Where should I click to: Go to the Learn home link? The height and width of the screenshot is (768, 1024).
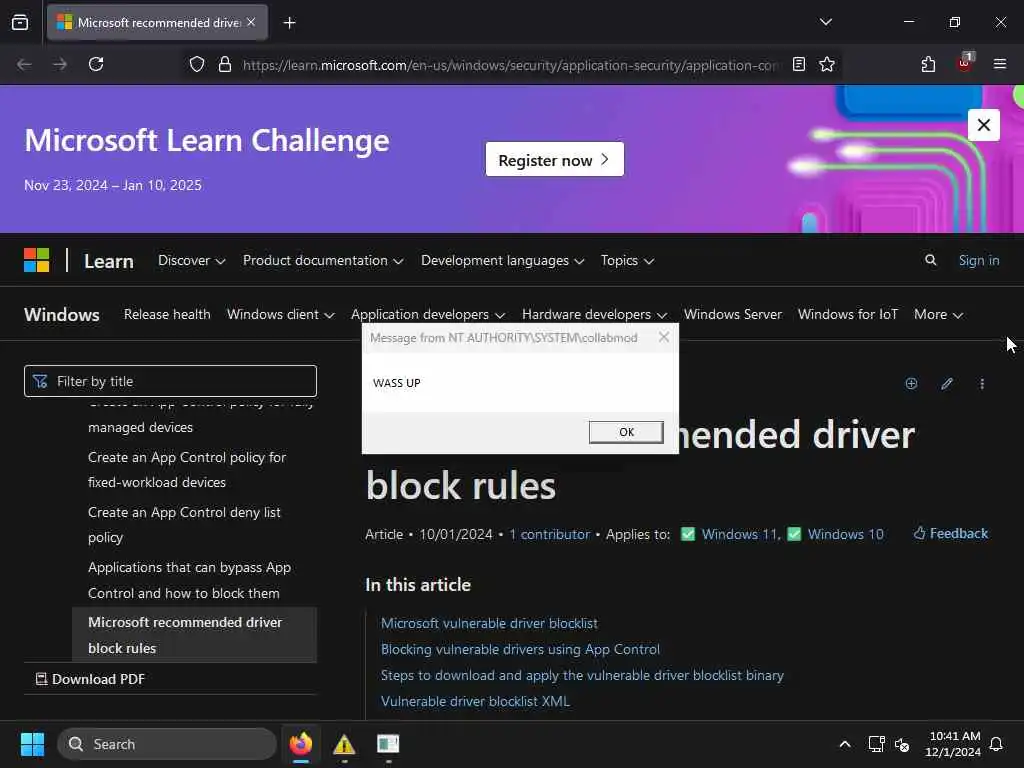coord(108,261)
